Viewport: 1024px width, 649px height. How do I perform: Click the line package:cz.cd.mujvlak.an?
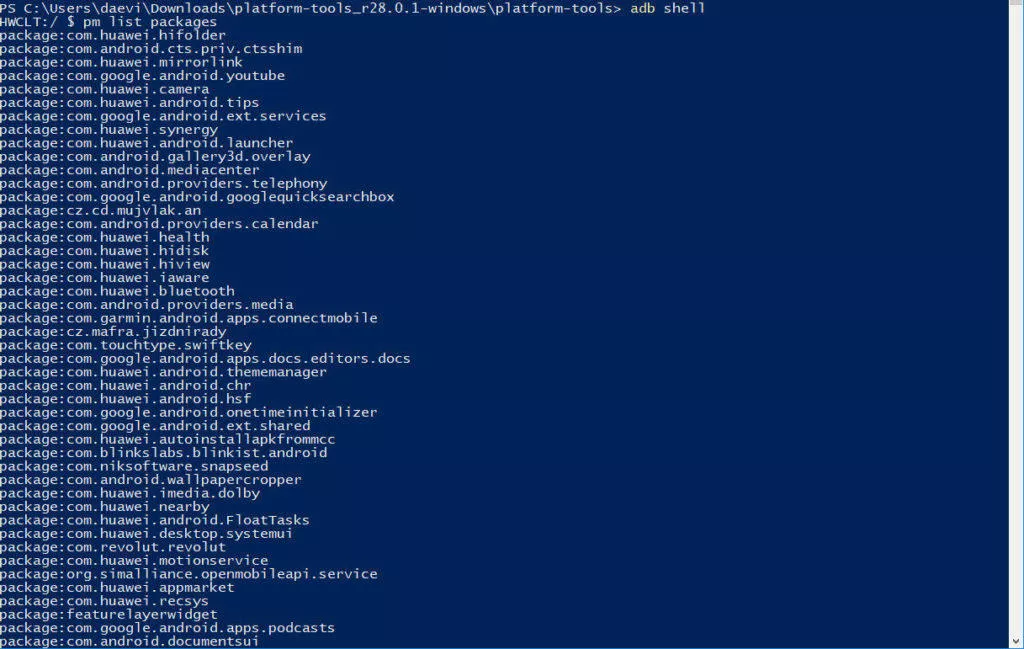pyautogui.click(x=101, y=210)
